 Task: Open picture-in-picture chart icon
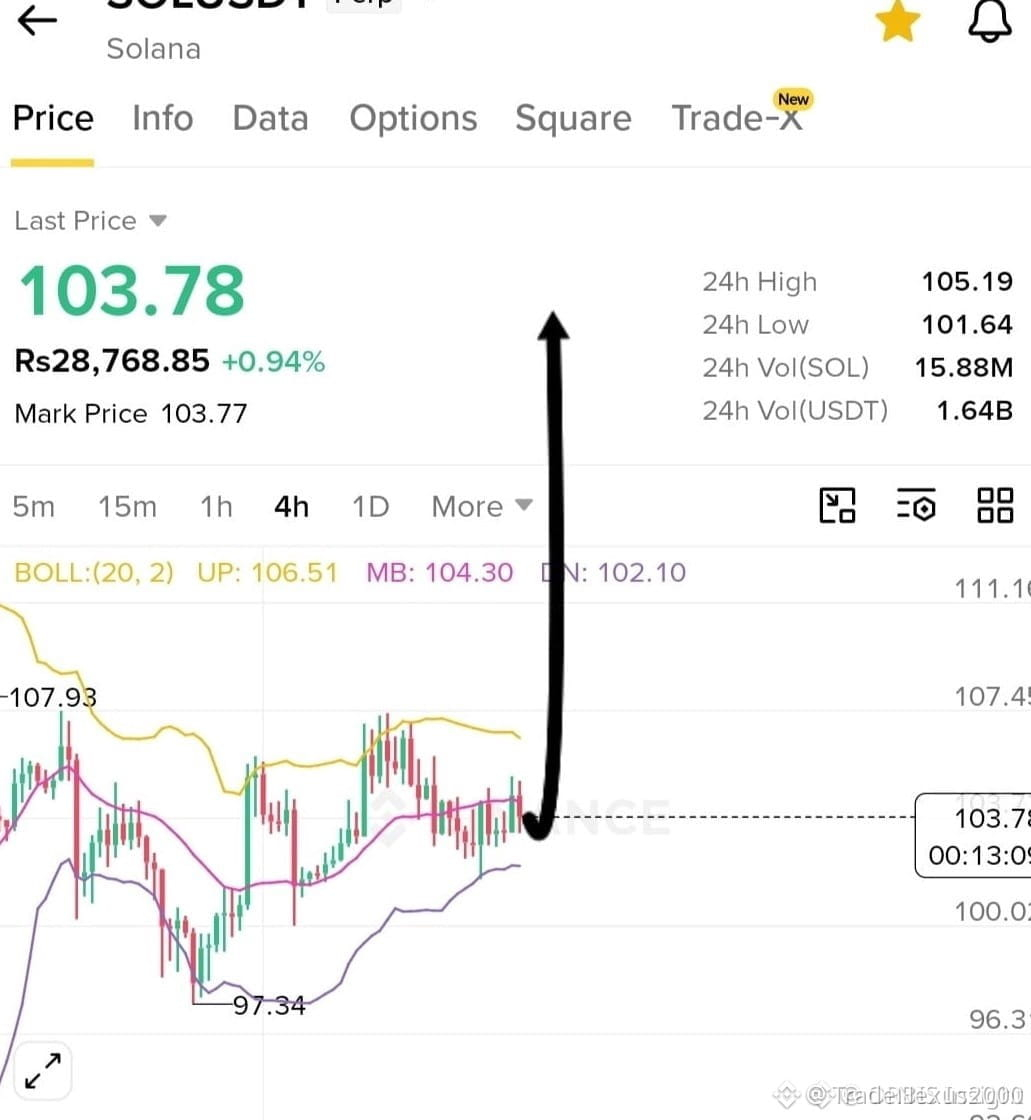point(837,506)
